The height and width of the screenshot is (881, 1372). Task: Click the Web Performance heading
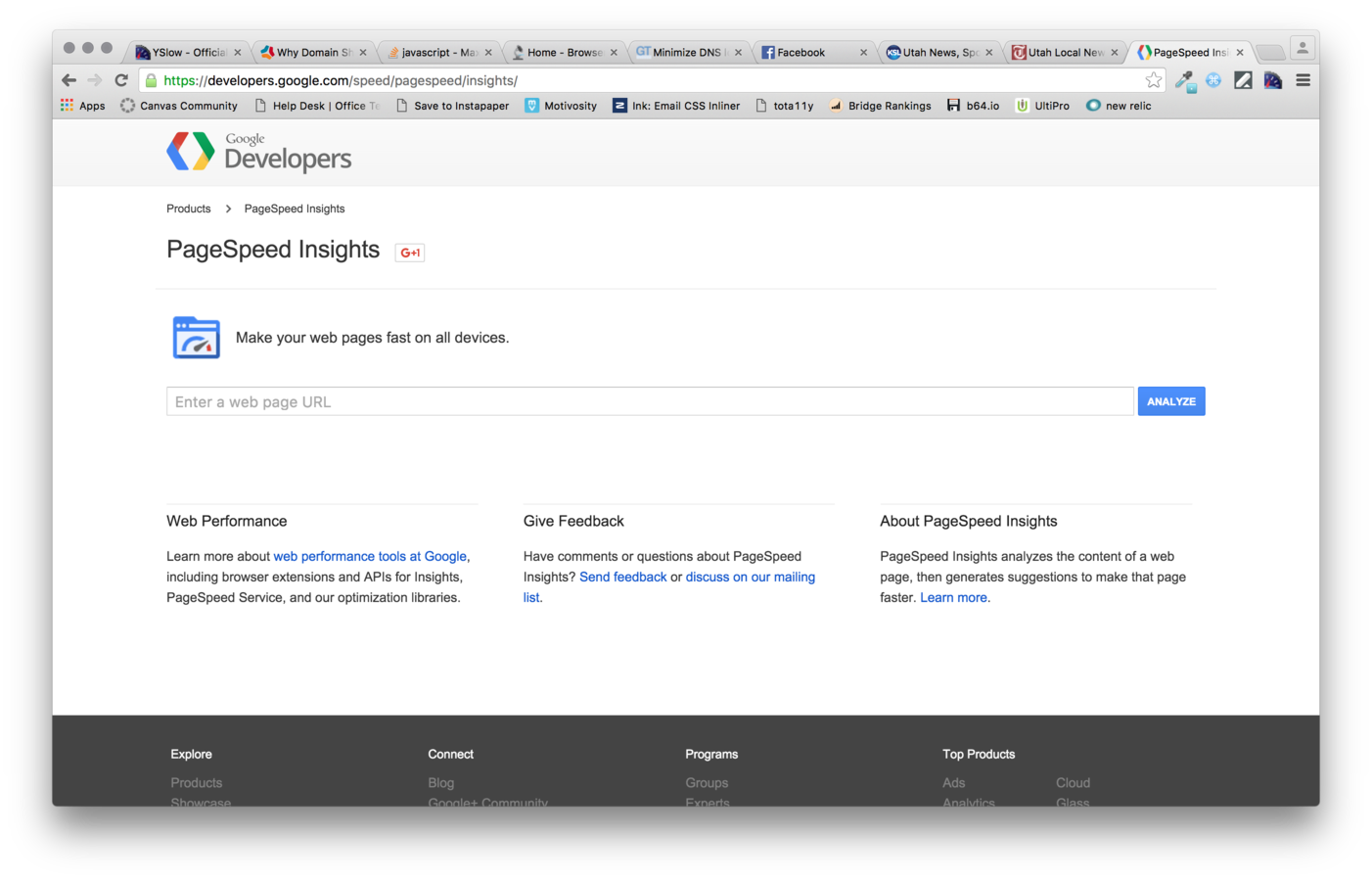point(227,521)
